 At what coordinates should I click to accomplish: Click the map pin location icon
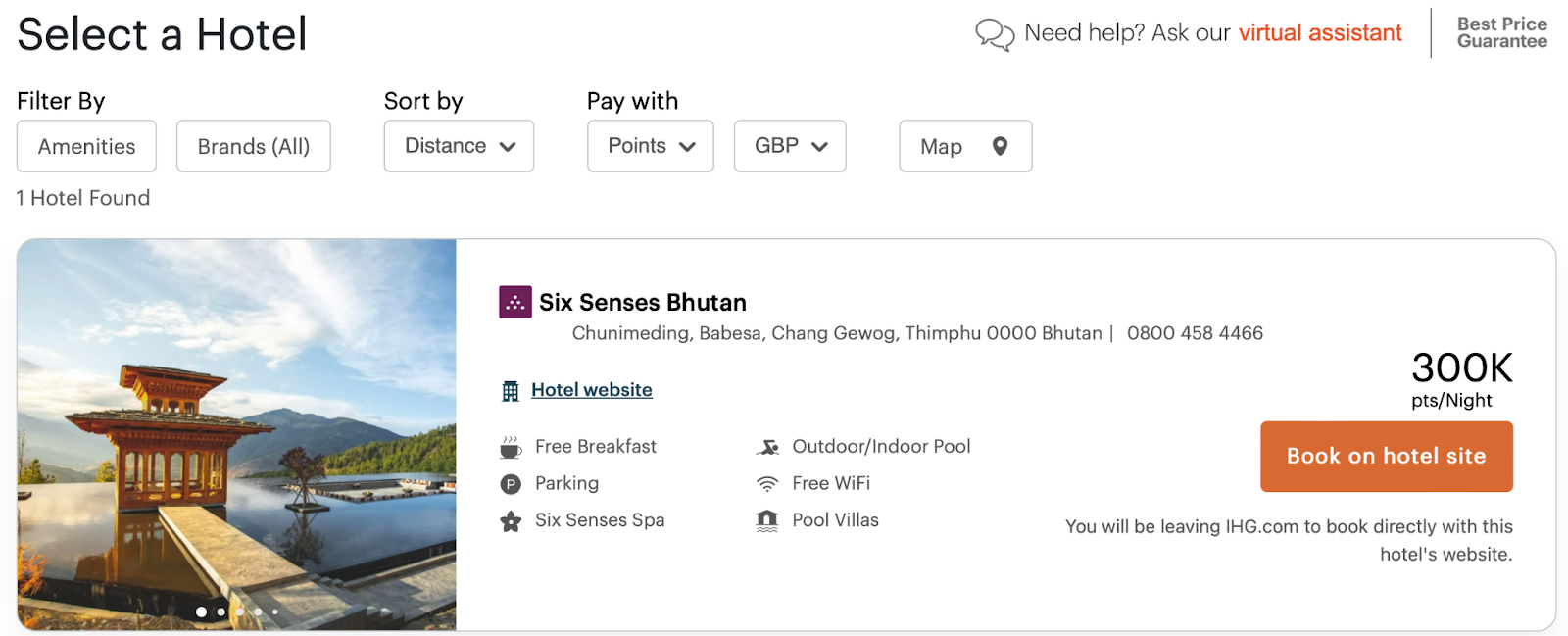click(x=1000, y=146)
